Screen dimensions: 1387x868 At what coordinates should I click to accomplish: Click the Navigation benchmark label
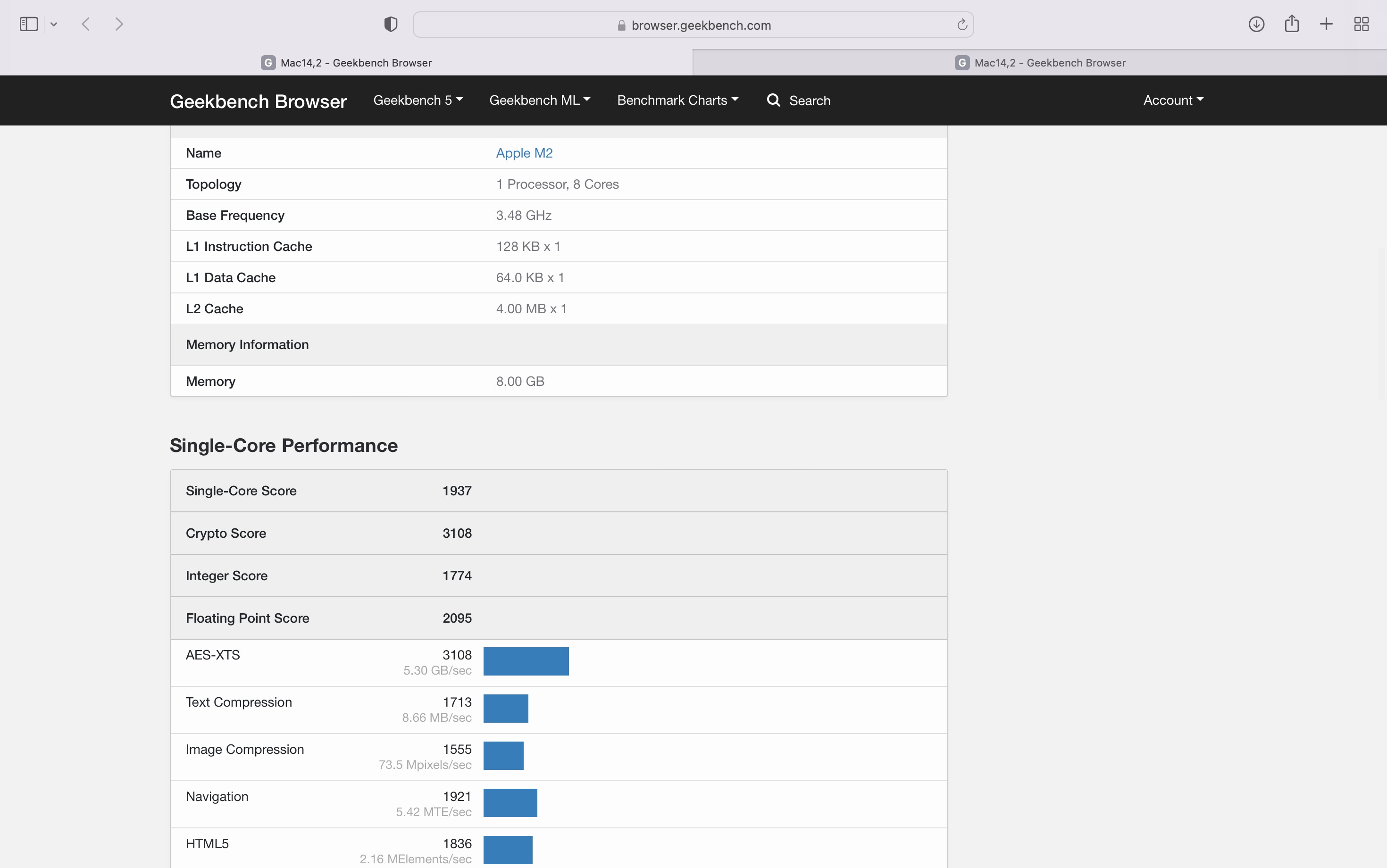click(x=217, y=797)
